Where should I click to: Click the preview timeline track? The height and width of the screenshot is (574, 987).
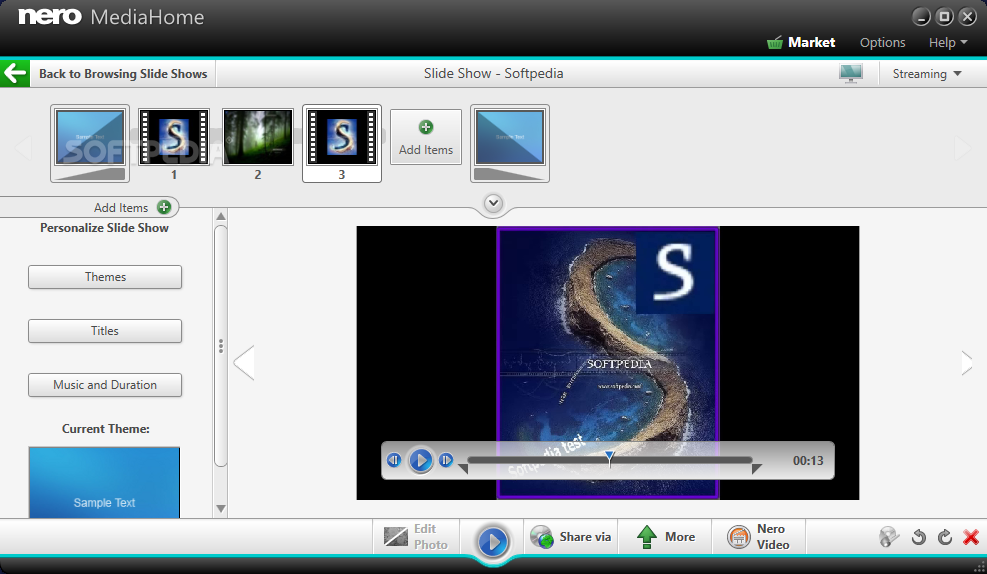(609, 460)
